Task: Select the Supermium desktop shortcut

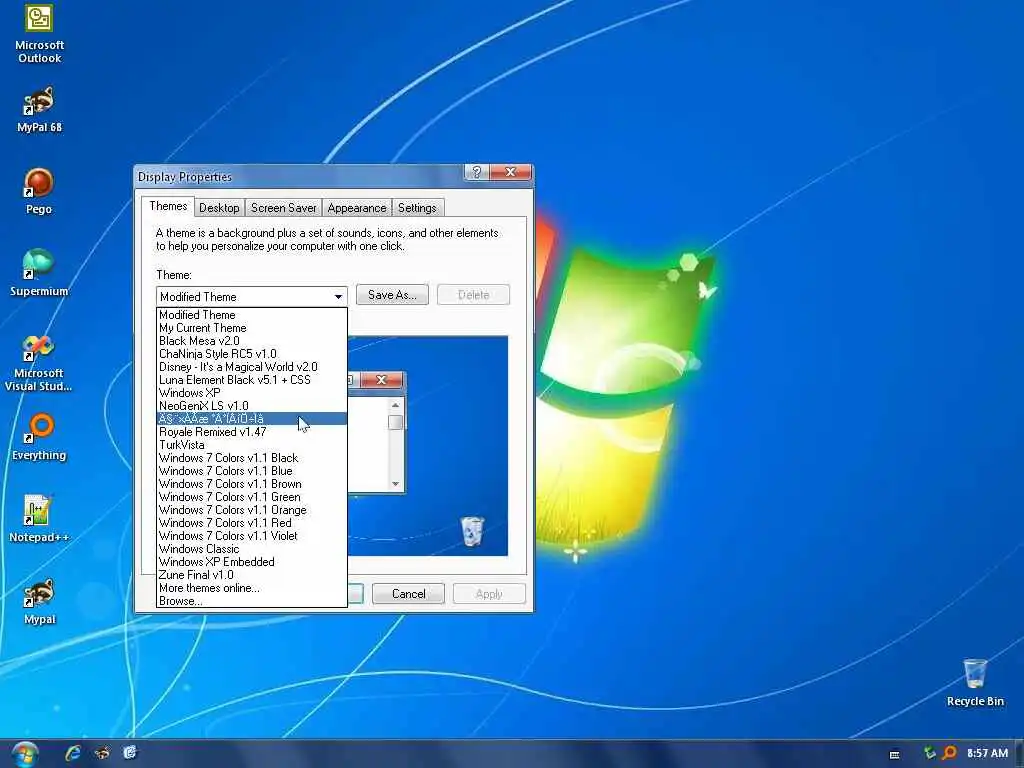Action: [x=39, y=272]
